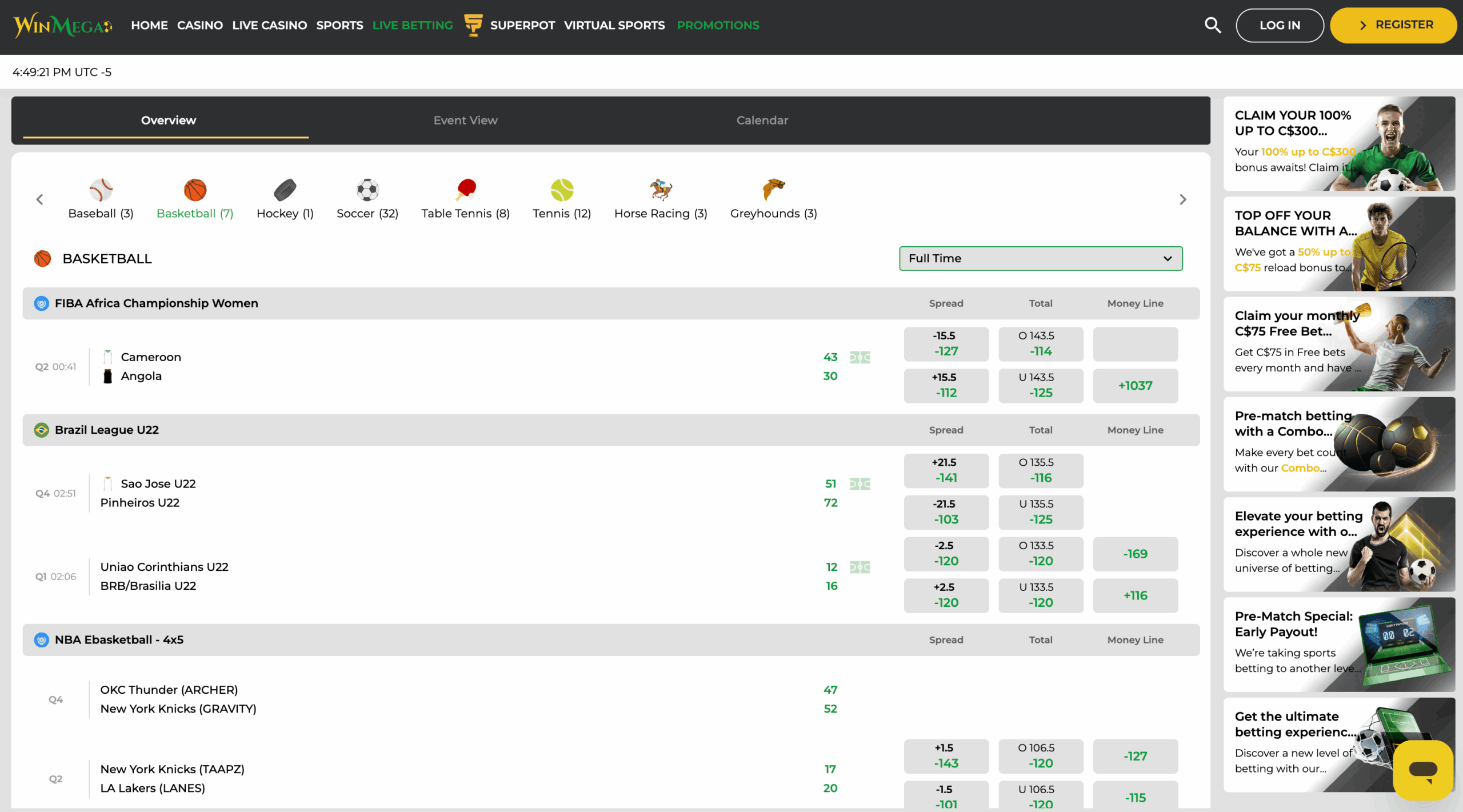Toggle Cameroon spread -15.5 selection
Image resolution: width=1463 pixels, height=812 pixels.
point(946,344)
